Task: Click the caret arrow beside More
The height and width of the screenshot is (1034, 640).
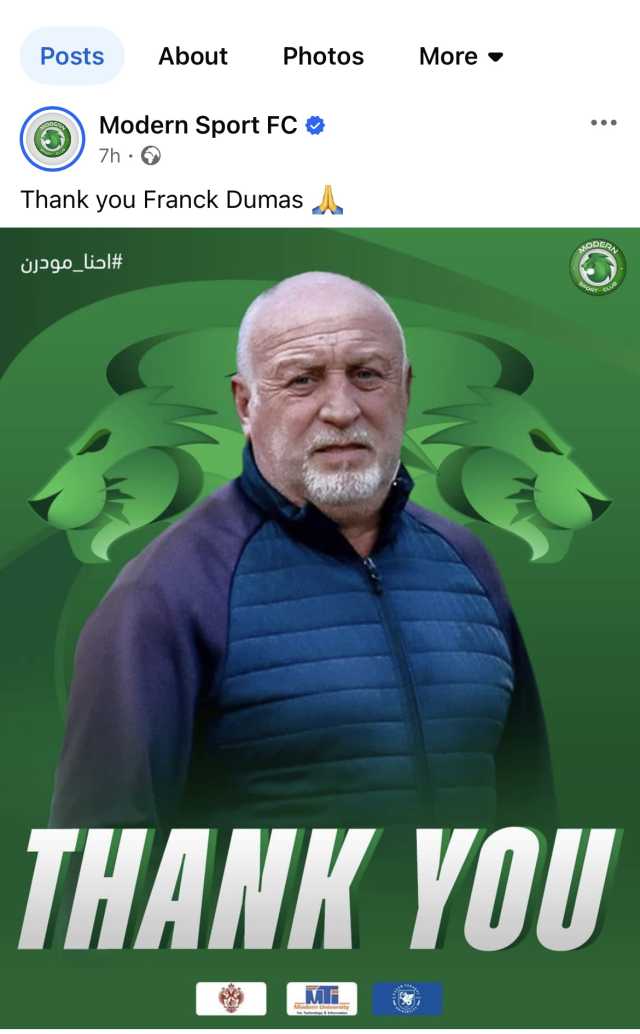Action: (x=496, y=57)
